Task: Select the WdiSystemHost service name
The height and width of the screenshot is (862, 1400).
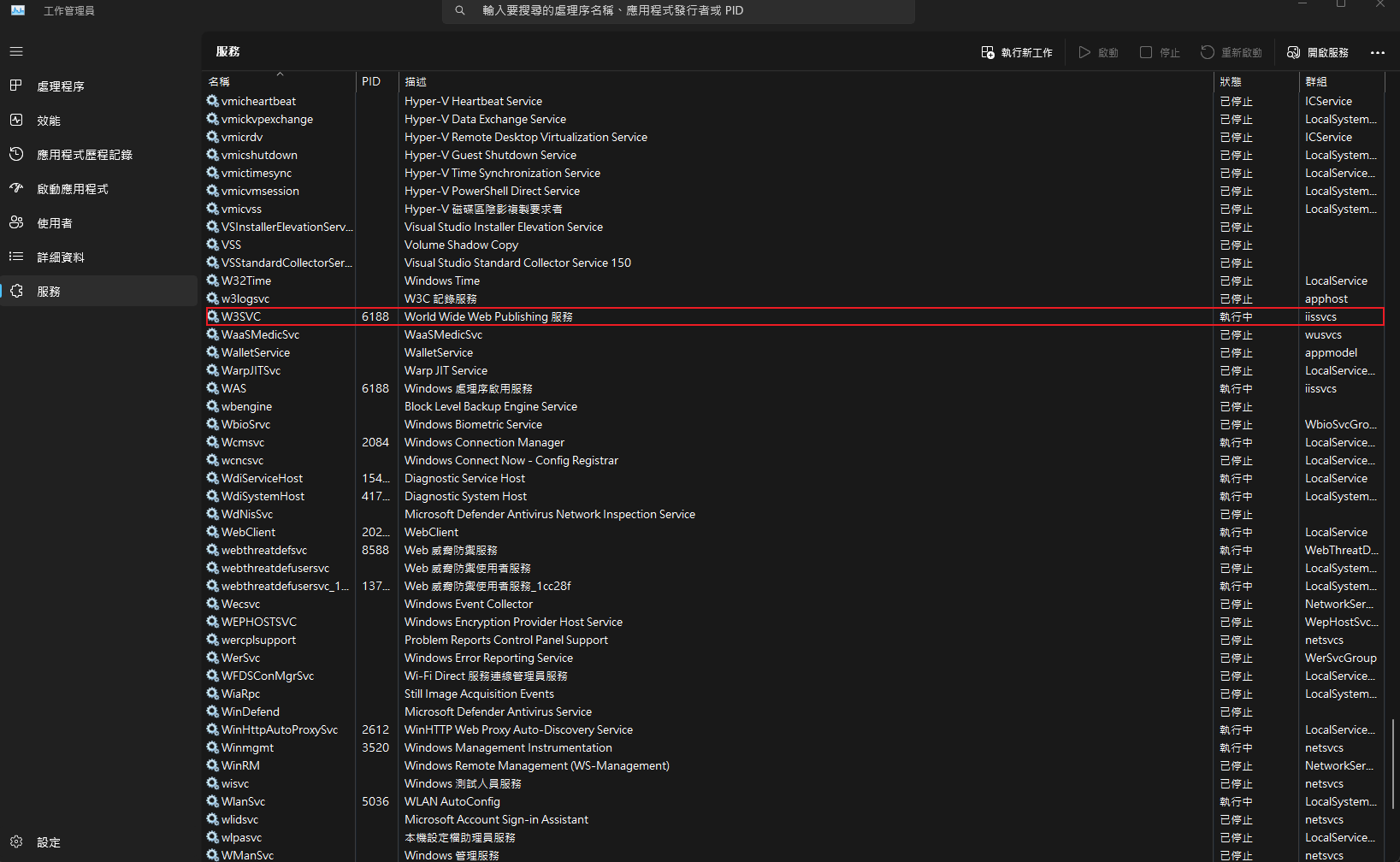Action: (x=263, y=496)
